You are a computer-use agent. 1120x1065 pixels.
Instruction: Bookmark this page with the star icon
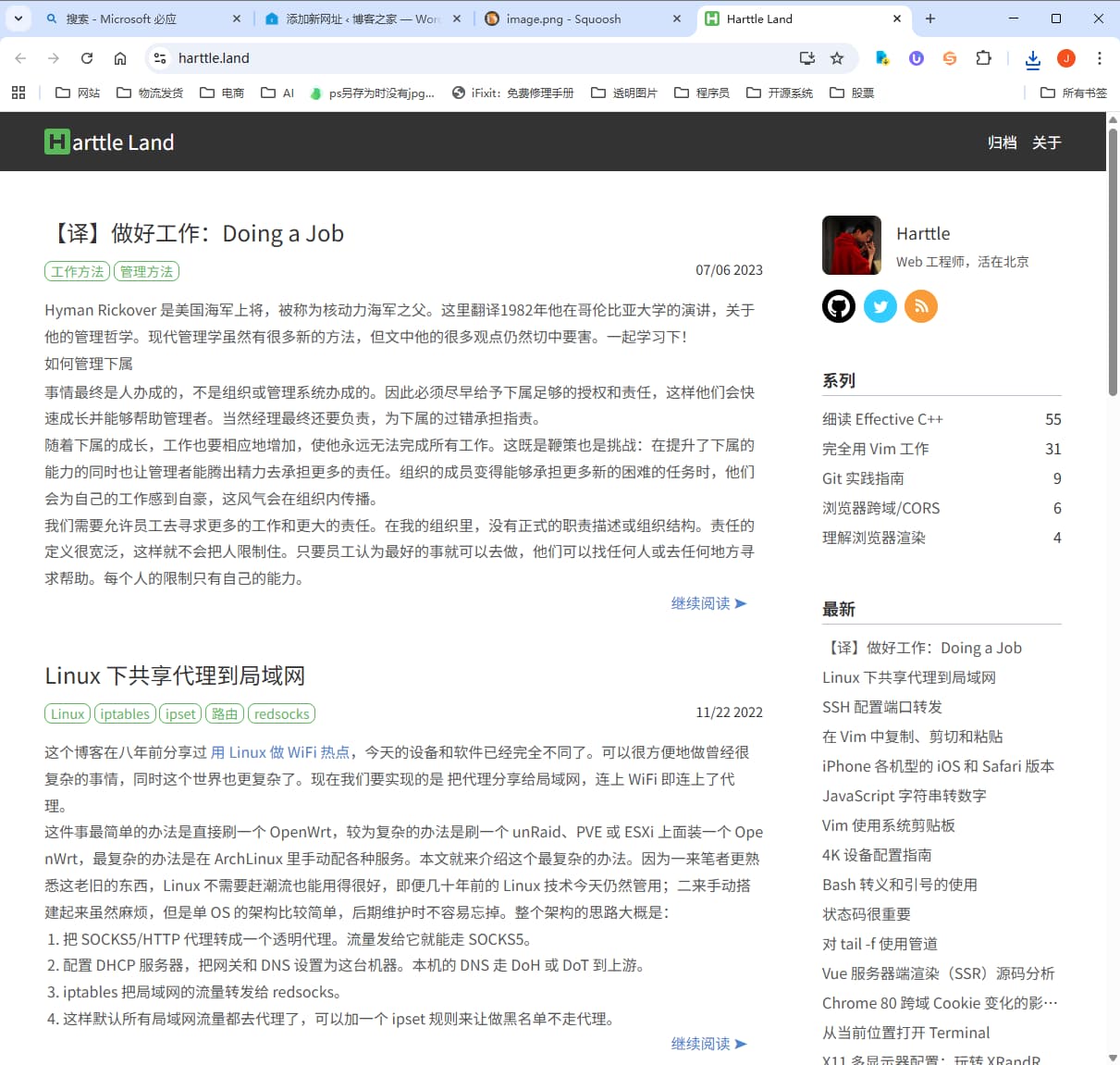pyautogui.click(x=837, y=58)
